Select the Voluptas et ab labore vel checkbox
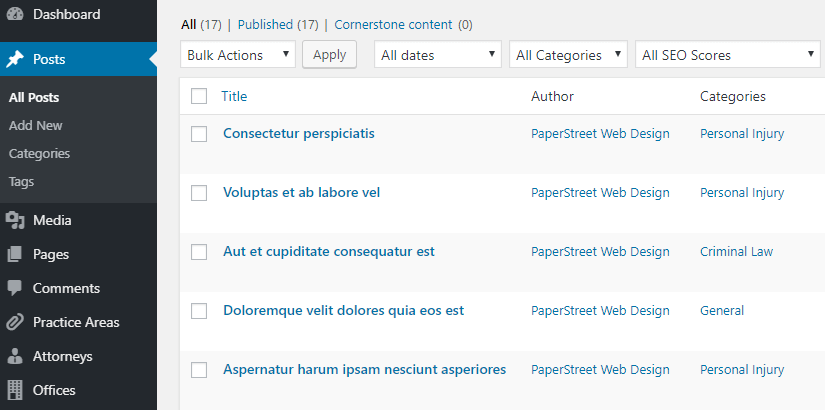The image size is (825, 410). click(x=199, y=193)
